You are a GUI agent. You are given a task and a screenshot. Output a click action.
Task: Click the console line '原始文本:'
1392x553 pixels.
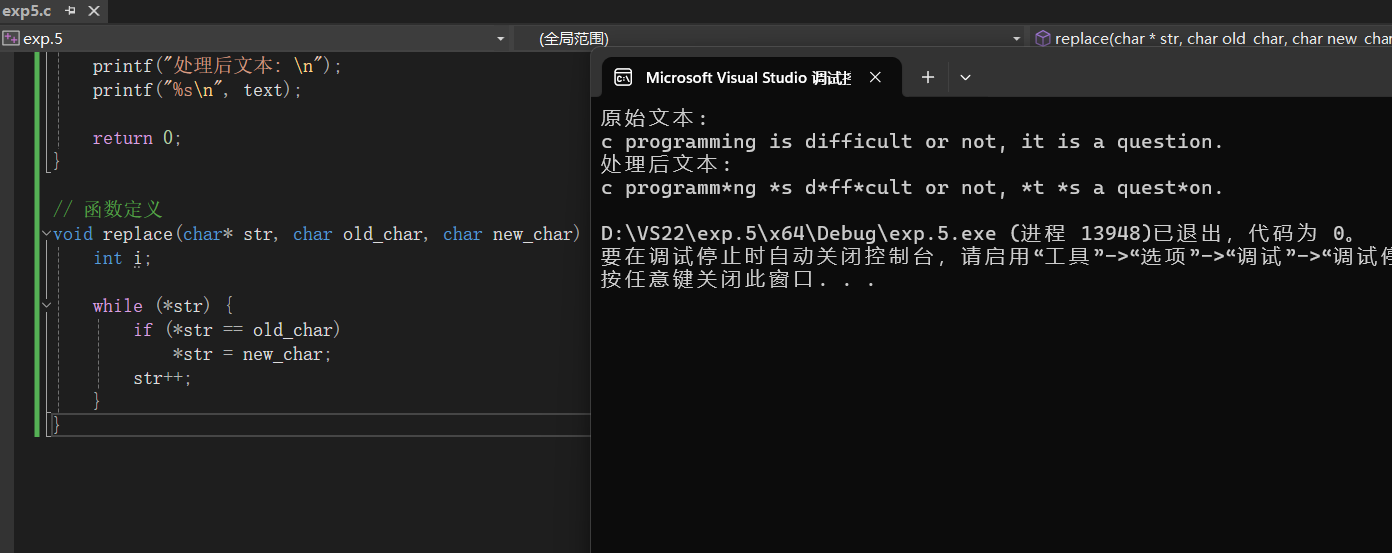point(655,119)
